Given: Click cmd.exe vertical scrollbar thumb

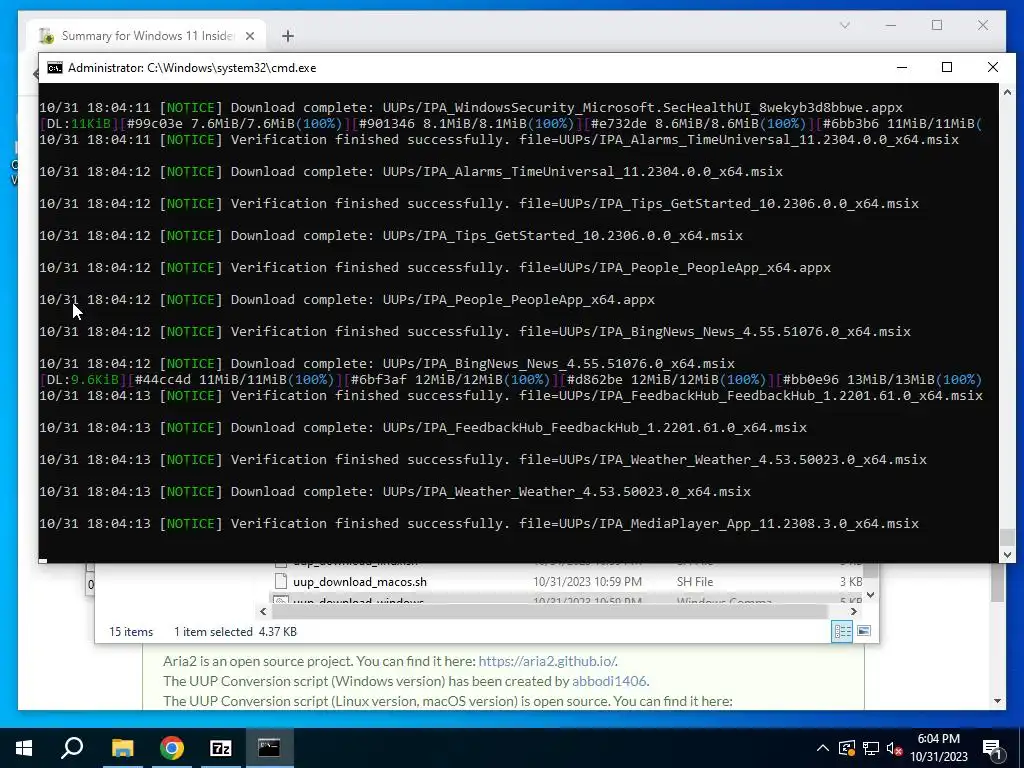Looking at the screenshot, I should pyautogui.click(x=1007, y=537).
